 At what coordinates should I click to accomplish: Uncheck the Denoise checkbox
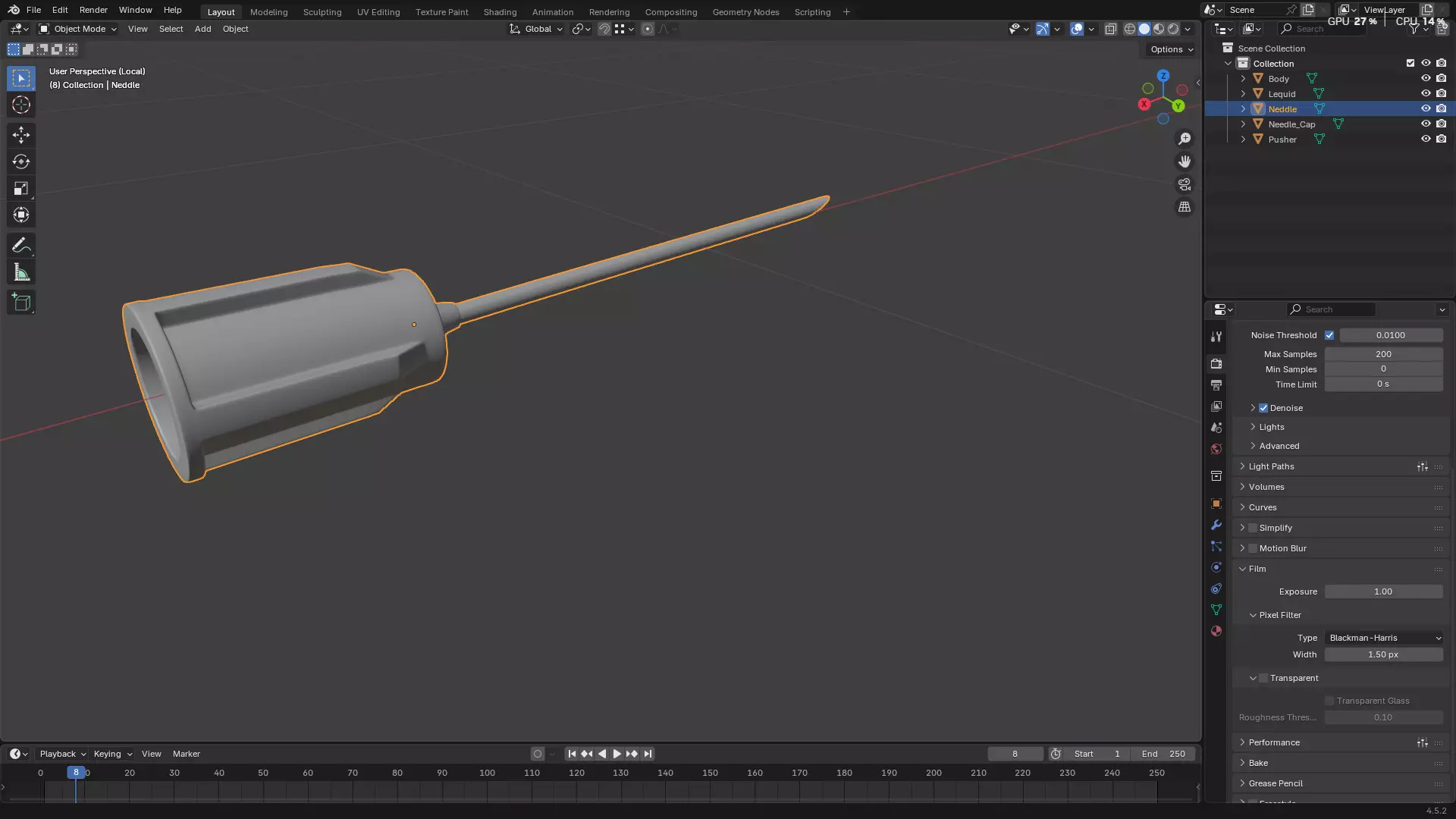[1263, 408]
